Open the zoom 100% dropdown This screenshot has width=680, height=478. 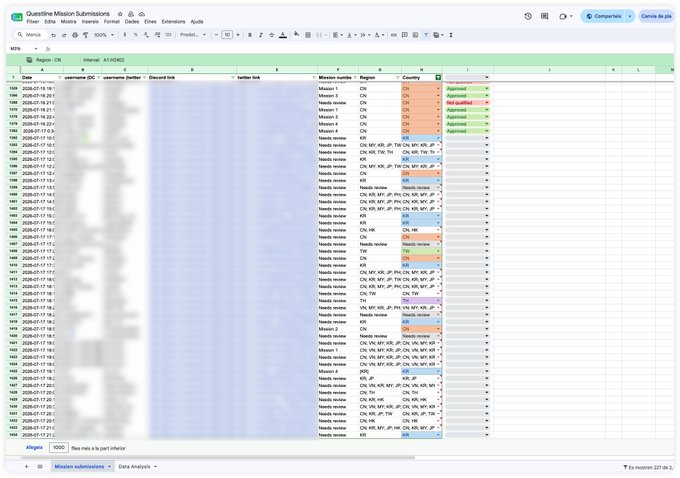104,35
